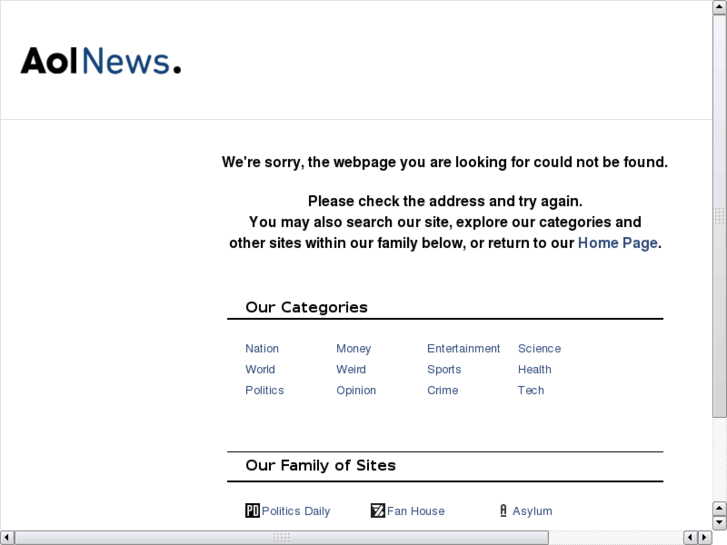727x545 pixels.
Task: Visit the Politics Daily site link
Action: [x=296, y=511]
